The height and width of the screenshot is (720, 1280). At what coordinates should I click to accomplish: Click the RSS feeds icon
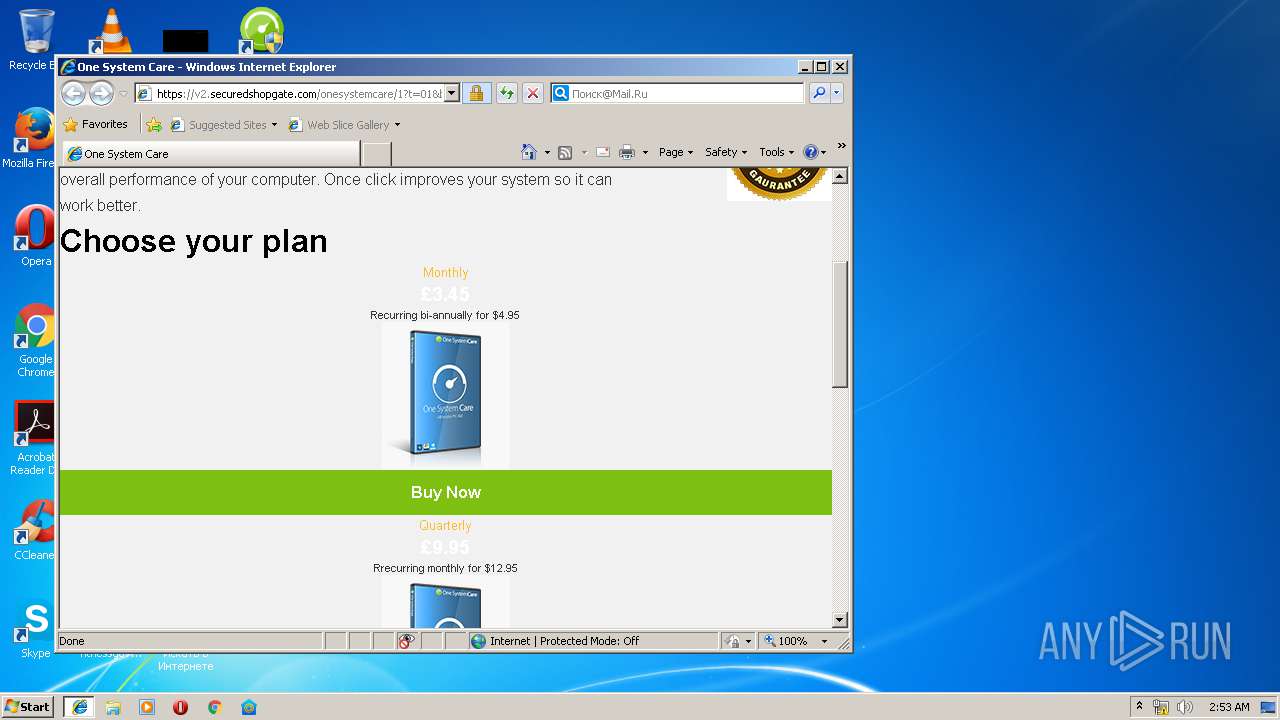coord(565,152)
